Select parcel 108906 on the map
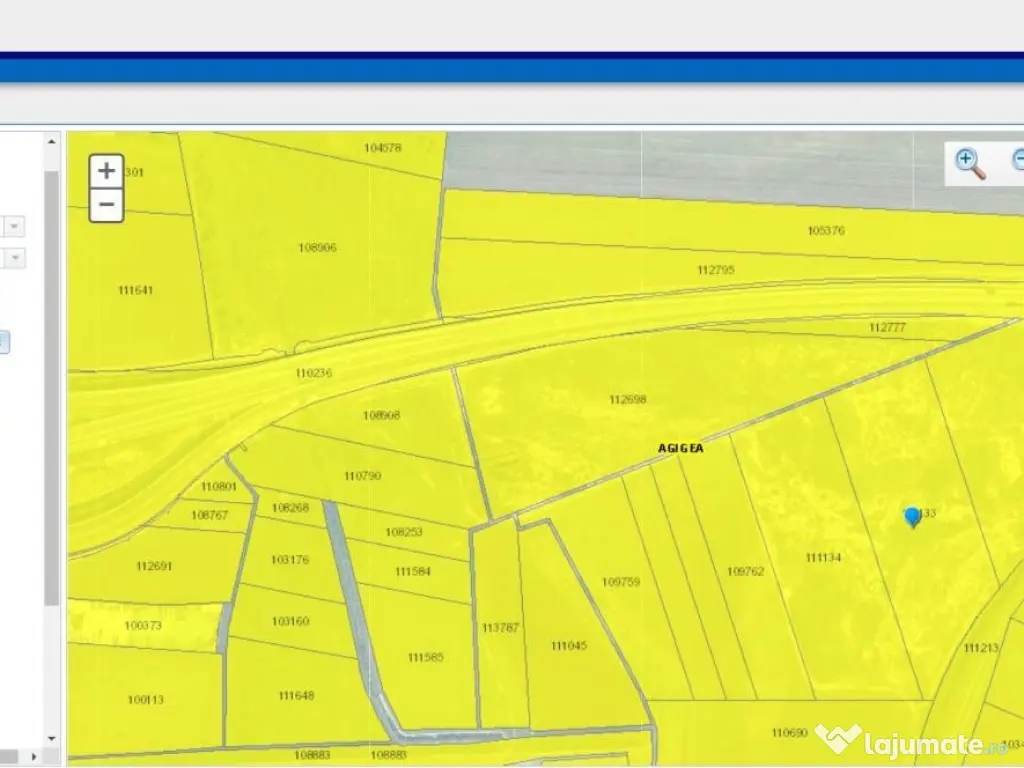1024x768 pixels. pos(317,247)
